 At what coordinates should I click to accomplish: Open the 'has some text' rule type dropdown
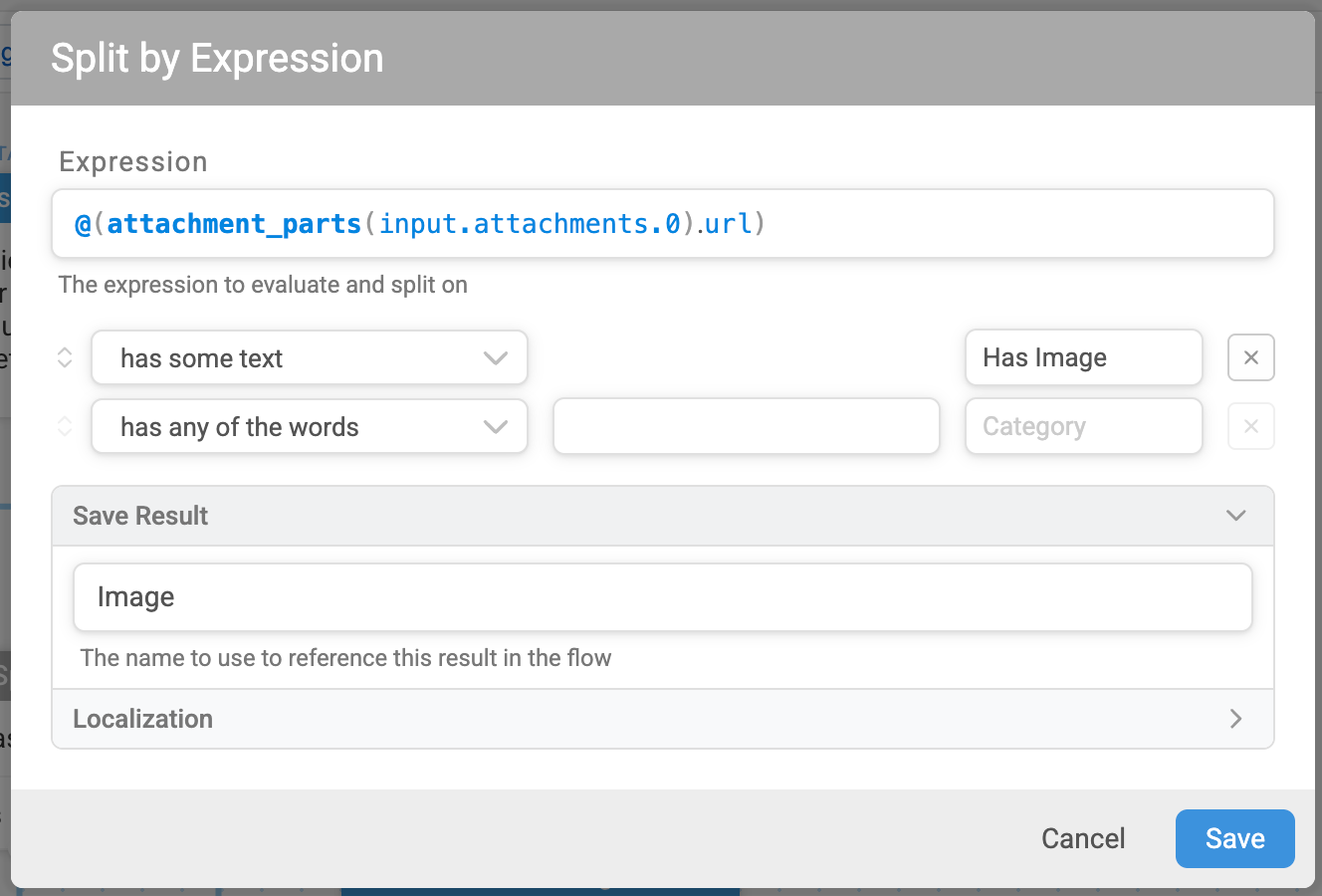pos(310,357)
